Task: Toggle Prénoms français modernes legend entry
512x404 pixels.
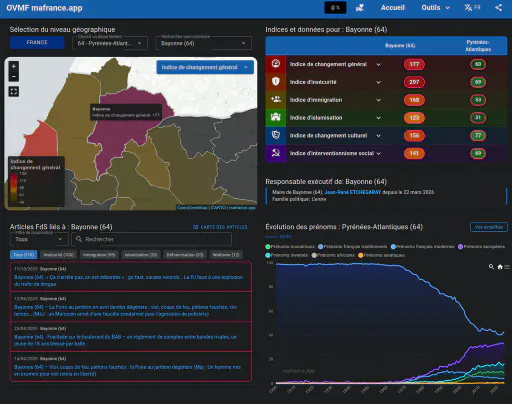Action: point(422,247)
